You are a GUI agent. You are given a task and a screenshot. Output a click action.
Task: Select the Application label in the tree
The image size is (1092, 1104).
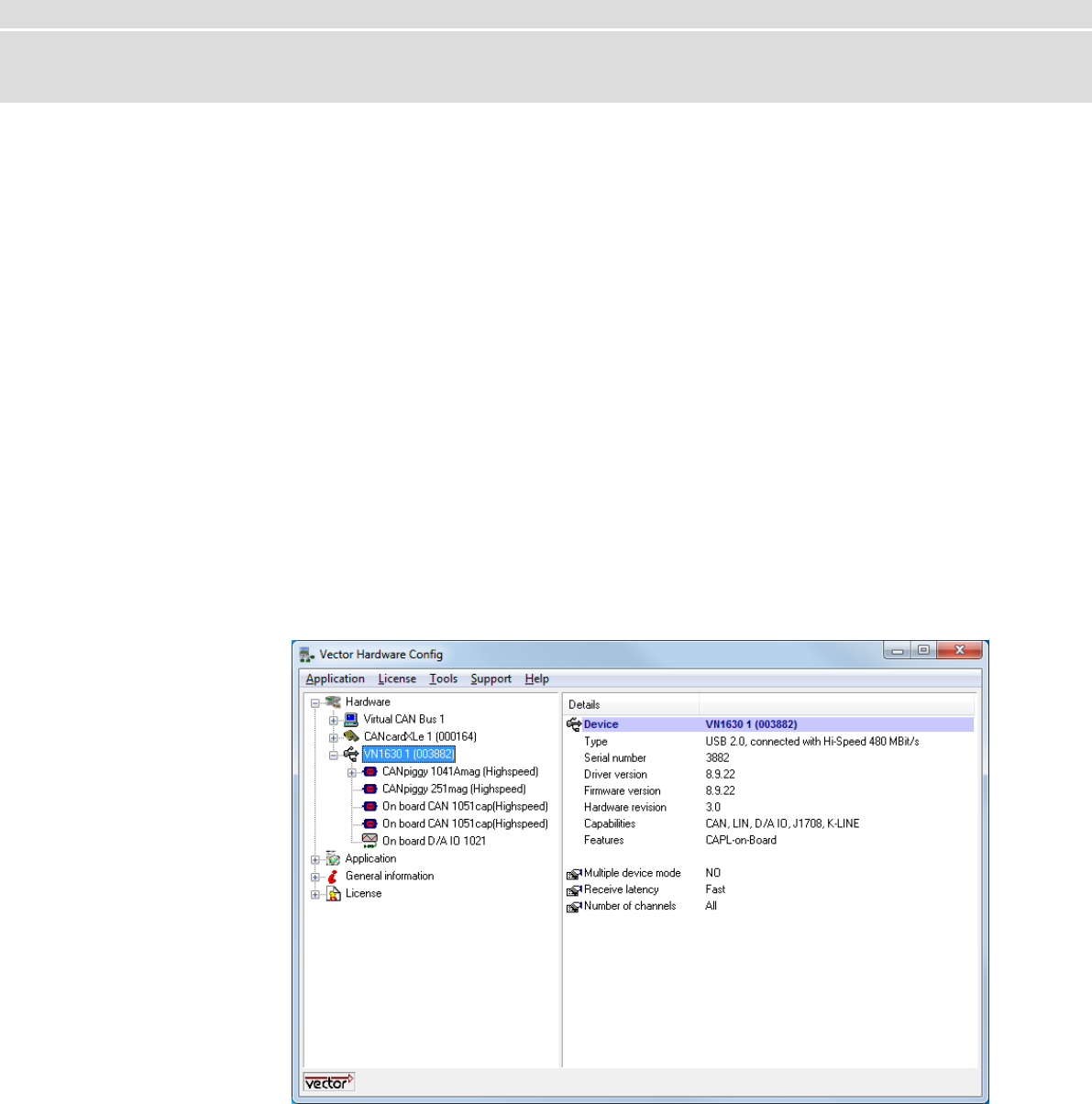pyautogui.click(x=370, y=859)
